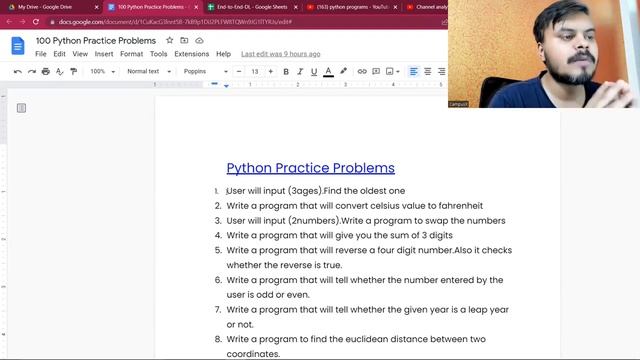
Task: Set right text alignment
Action: pos(441,71)
